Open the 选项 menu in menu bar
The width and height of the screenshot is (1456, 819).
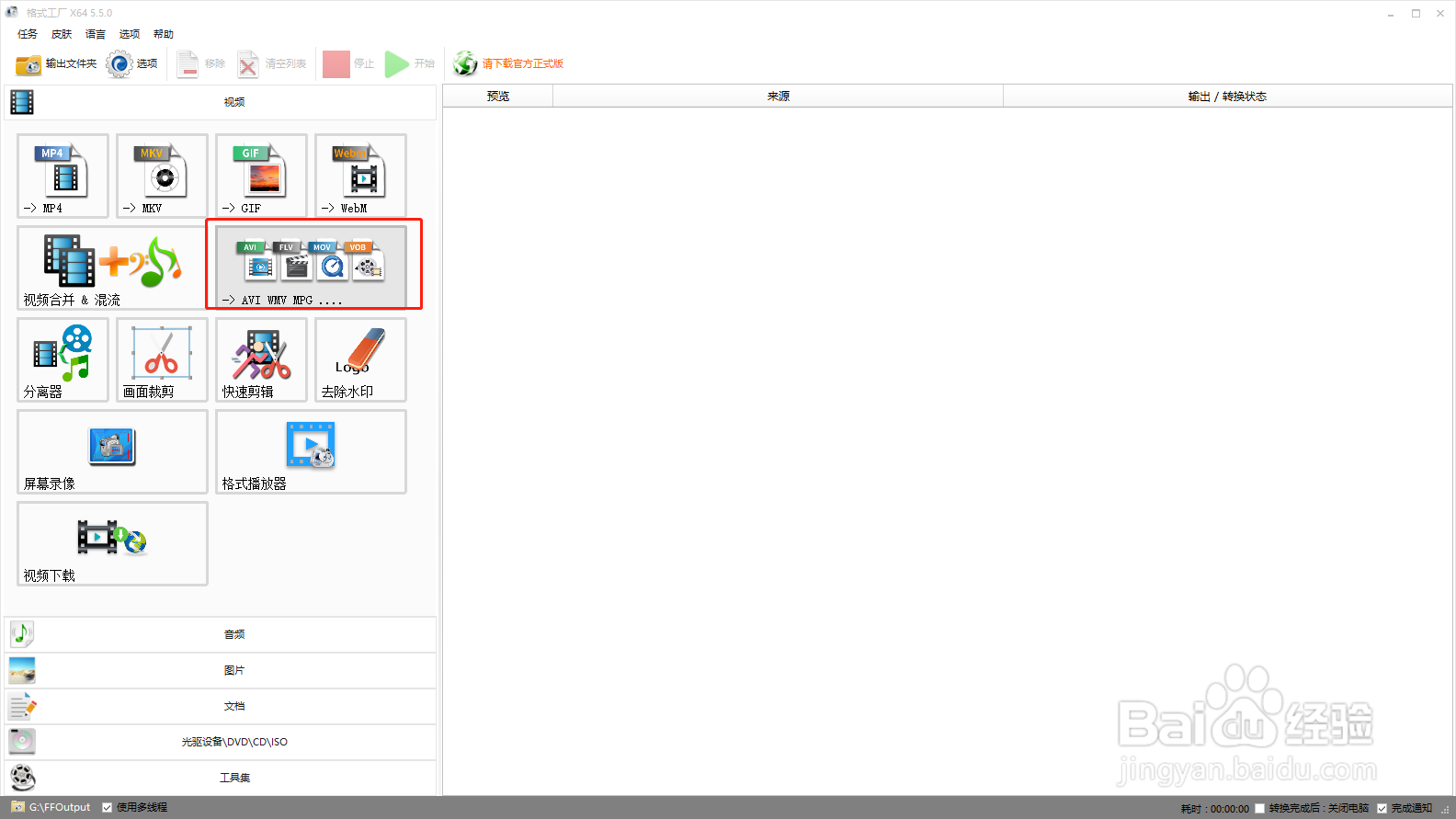[x=130, y=34]
